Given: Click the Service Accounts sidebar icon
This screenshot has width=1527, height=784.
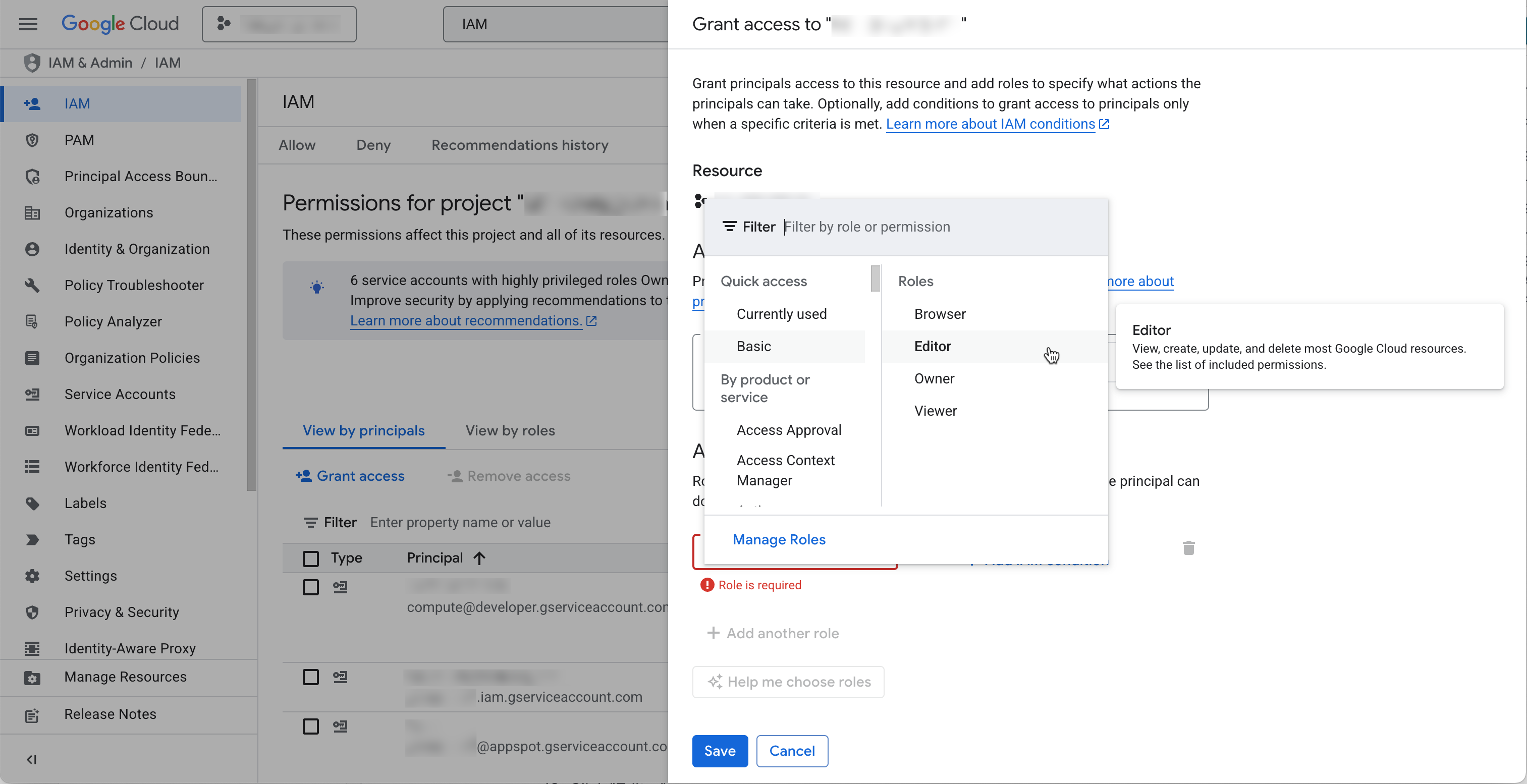Looking at the screenshot, I should [x=32, y=394].
